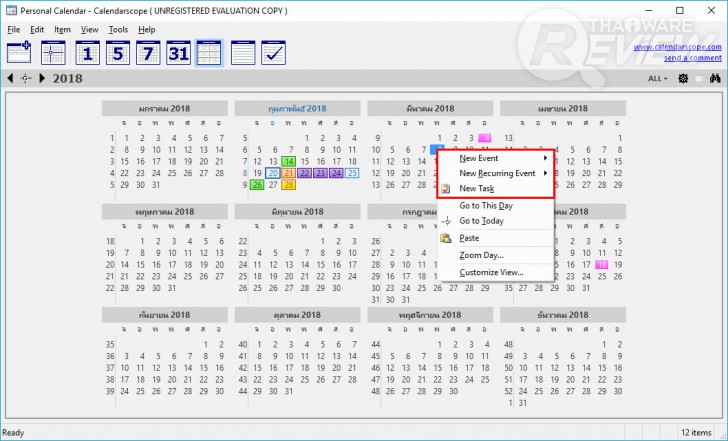Open the Item menu

62,30
